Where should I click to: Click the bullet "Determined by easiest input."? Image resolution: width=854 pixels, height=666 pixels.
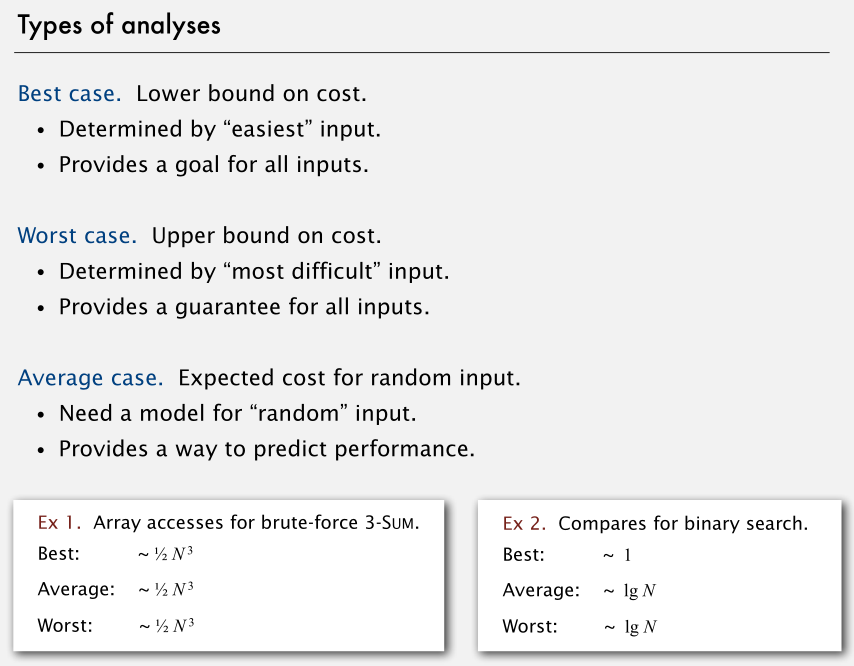(x=220, y=130)
